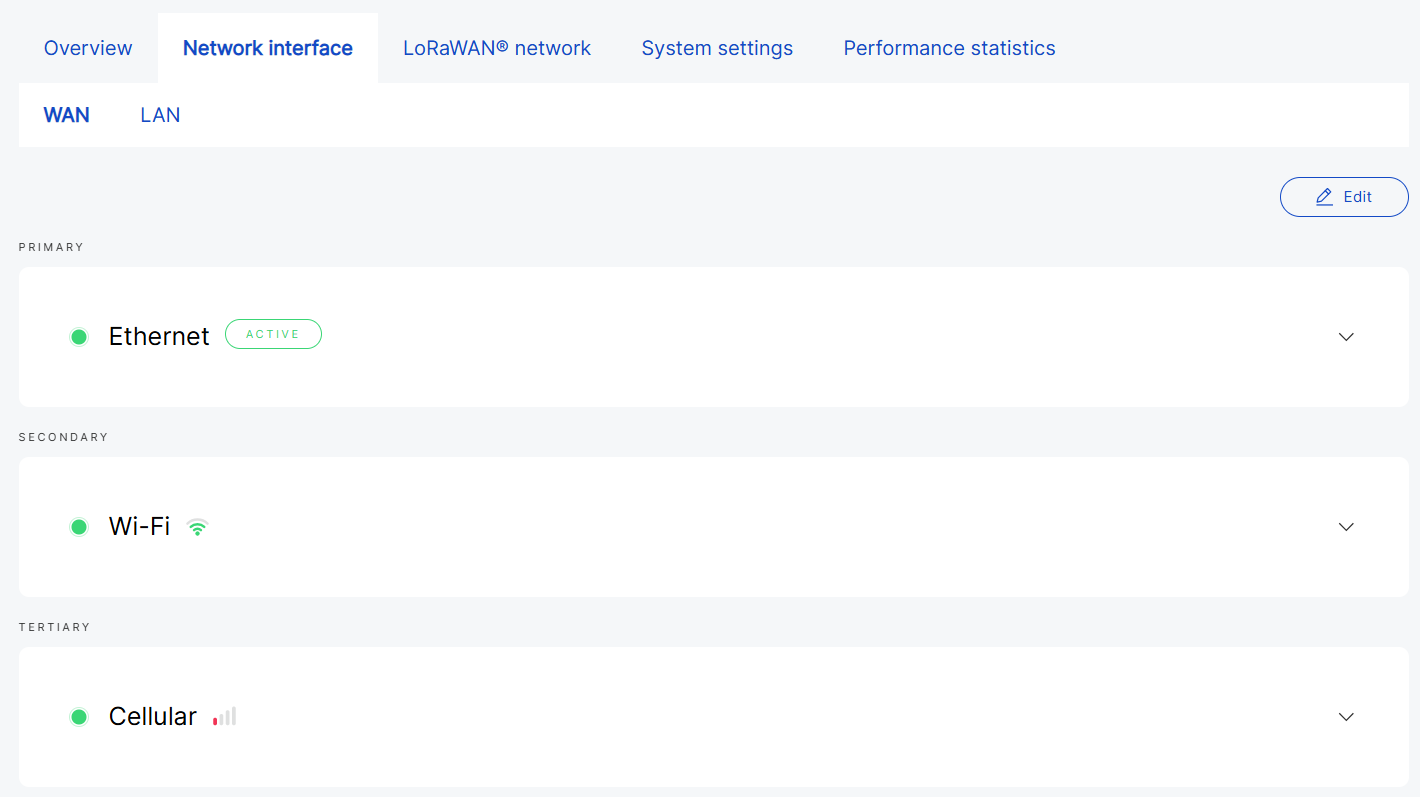Click the pencil icon on the Edit button
The width and height of the screenshot is (1420, 797).
coord(1323,197)
